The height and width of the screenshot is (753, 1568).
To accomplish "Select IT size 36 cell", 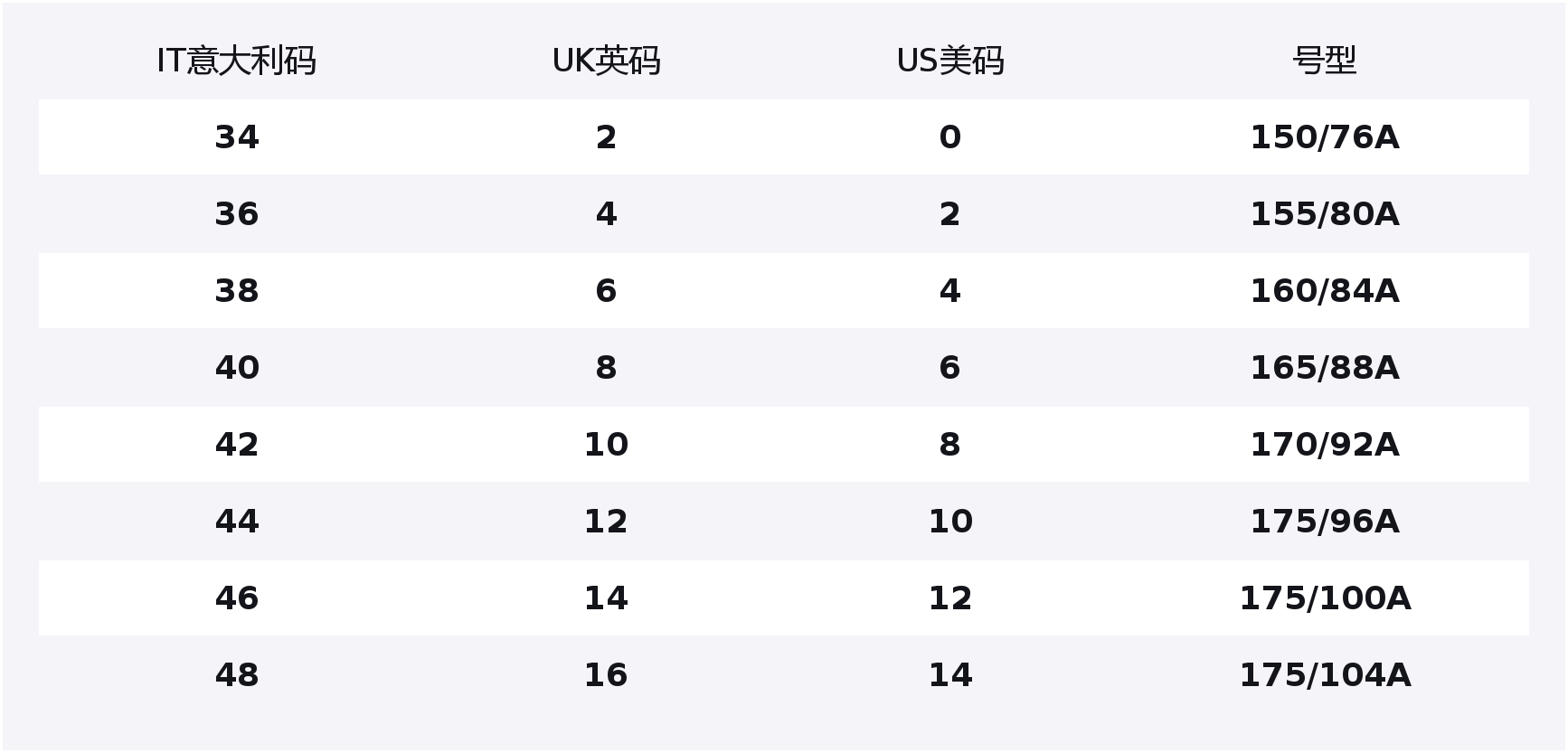I will [x=237, y=214].
